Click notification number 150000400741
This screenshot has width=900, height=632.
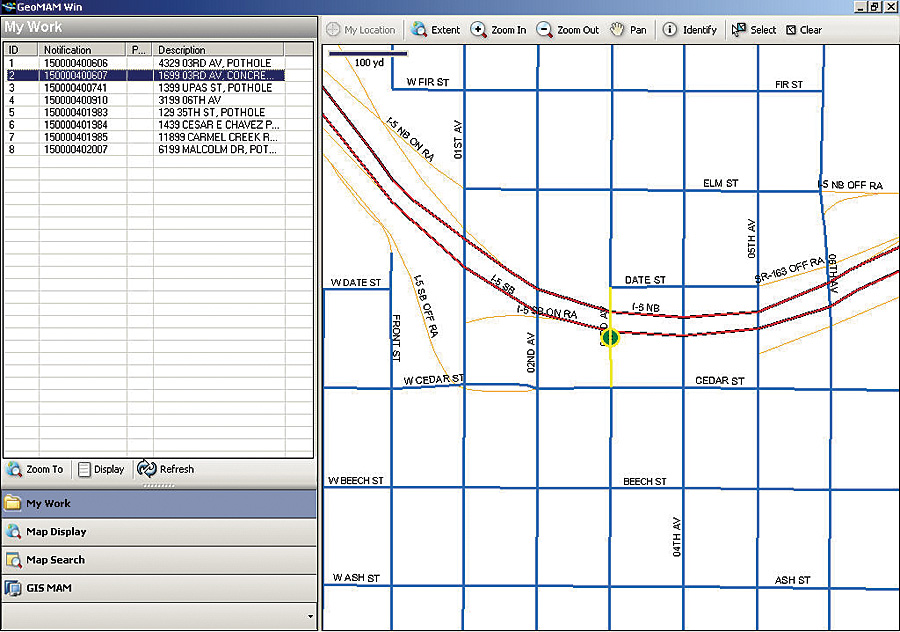(76, 88)
